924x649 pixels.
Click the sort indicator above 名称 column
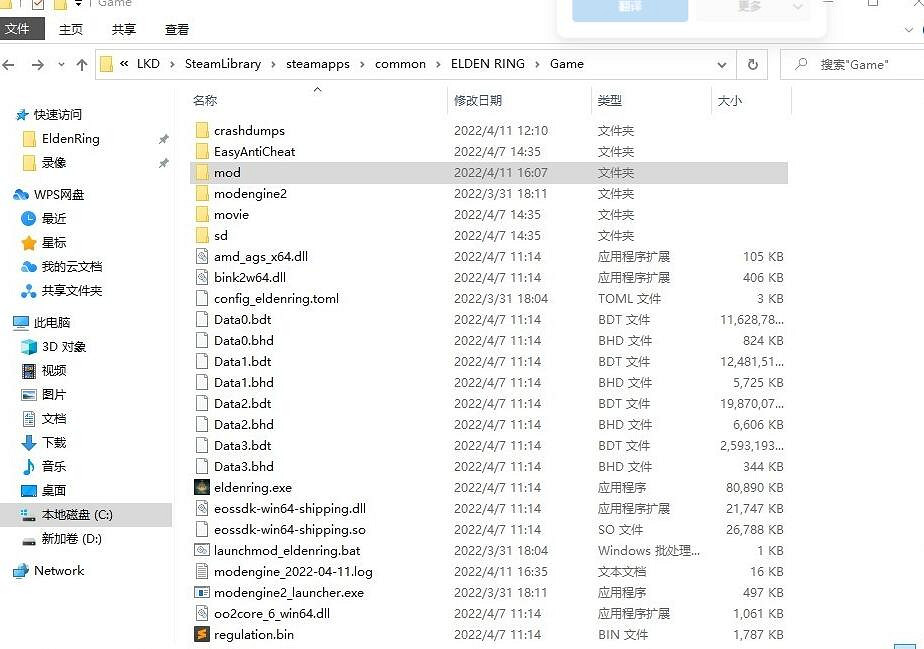point(317,89)
